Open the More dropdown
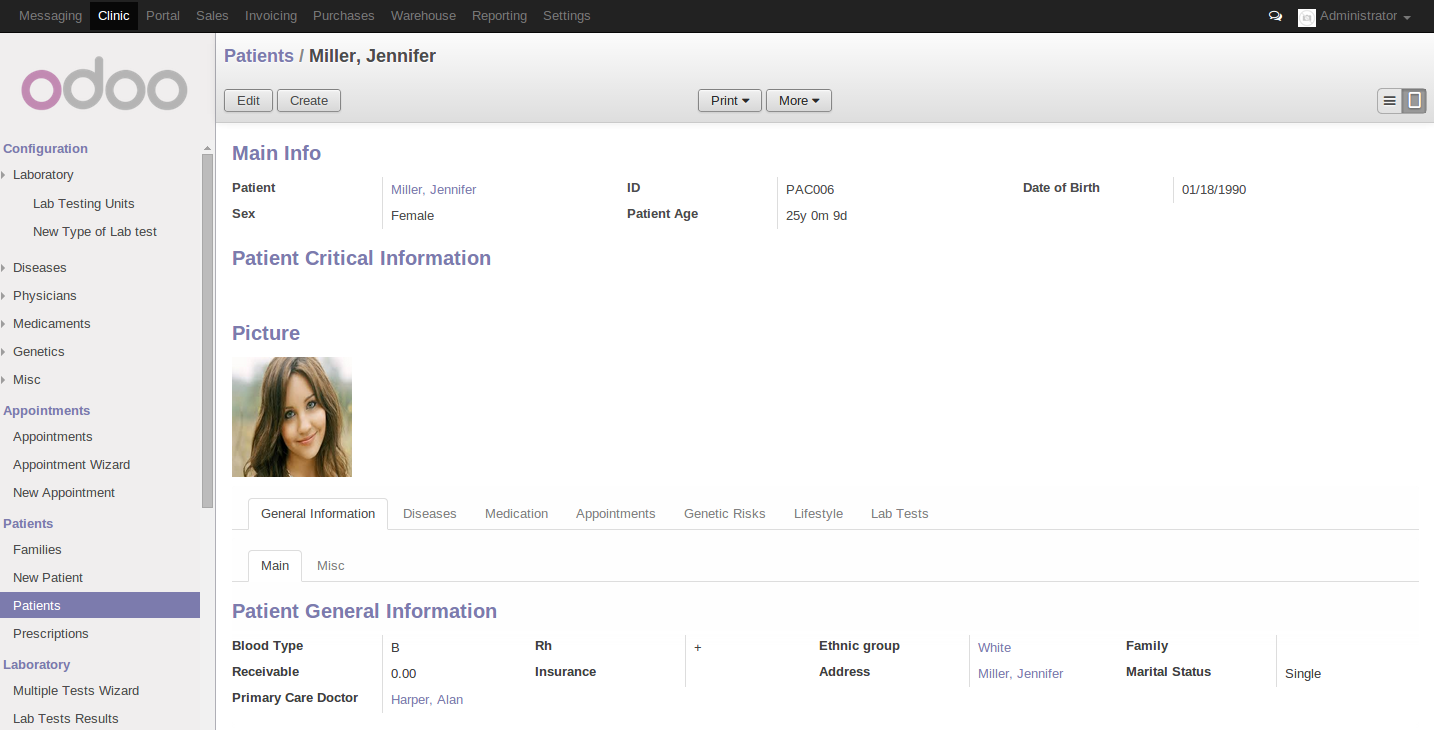 click(799, 100)
